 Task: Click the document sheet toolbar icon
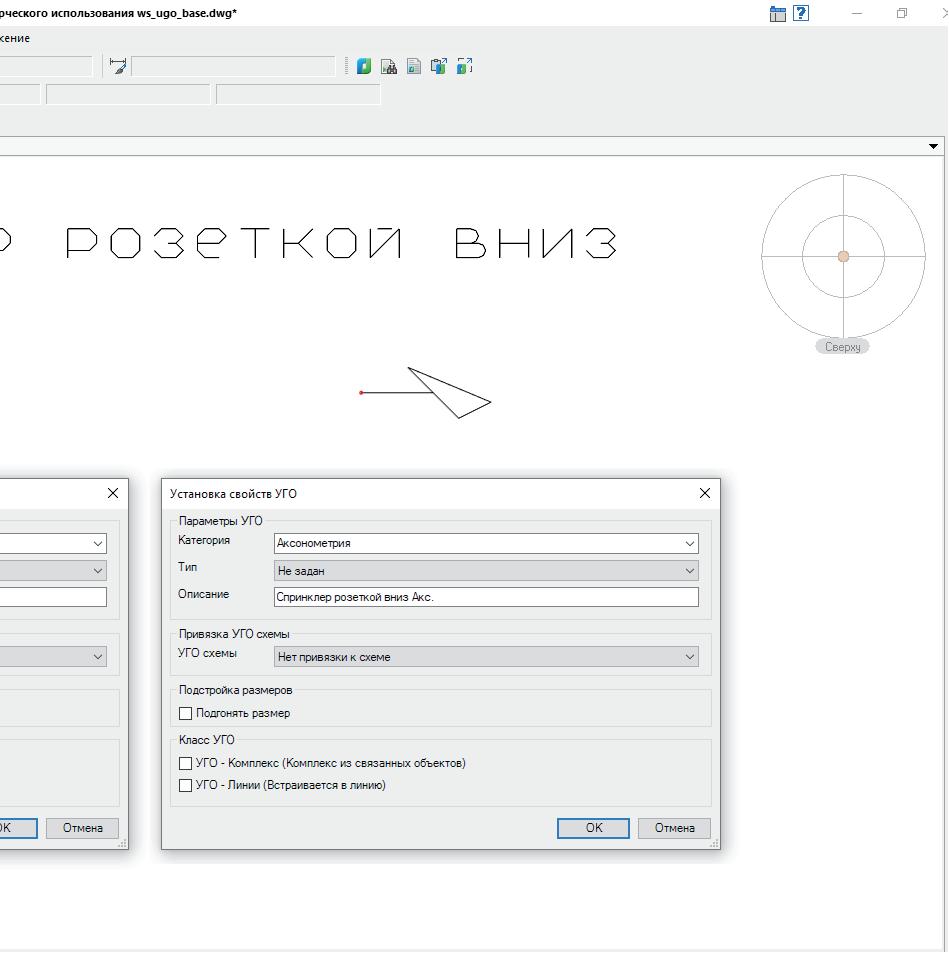(x=414, y=66)
